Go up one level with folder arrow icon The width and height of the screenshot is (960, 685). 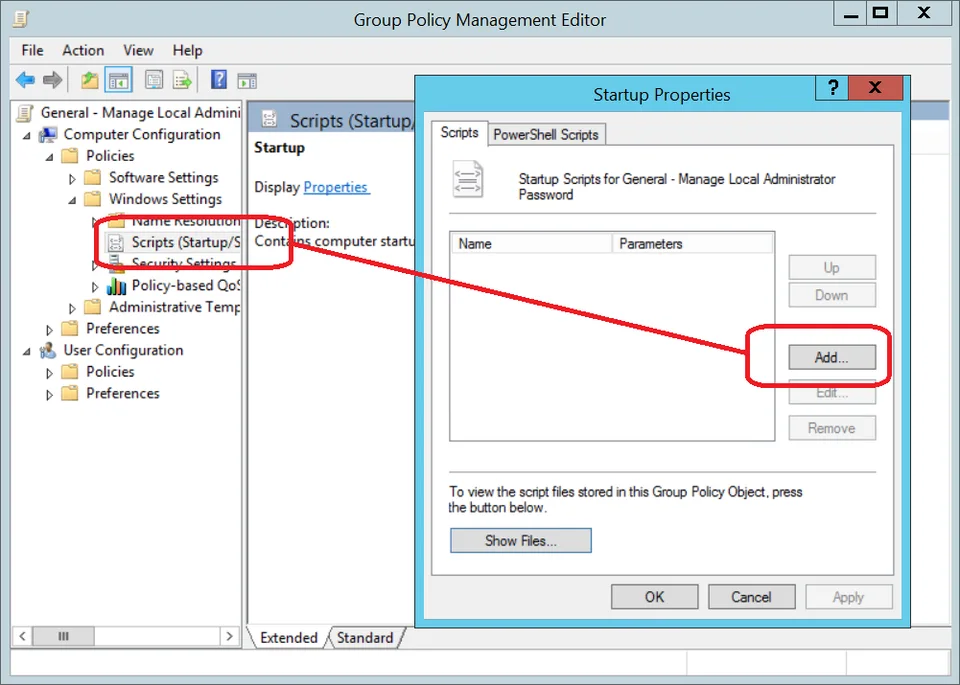point(89,80)
